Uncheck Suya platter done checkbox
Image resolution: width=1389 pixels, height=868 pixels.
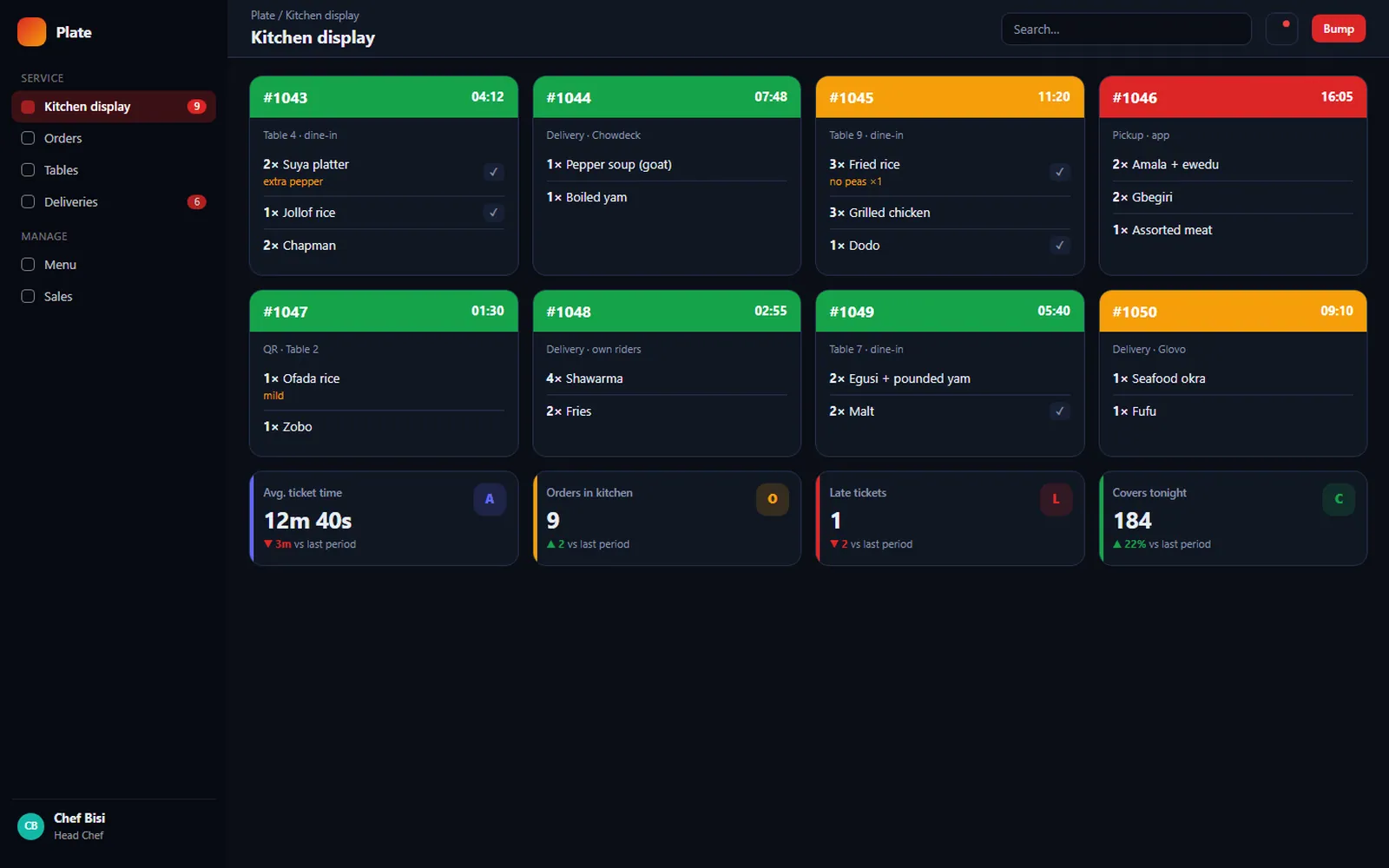click(493, 172)
